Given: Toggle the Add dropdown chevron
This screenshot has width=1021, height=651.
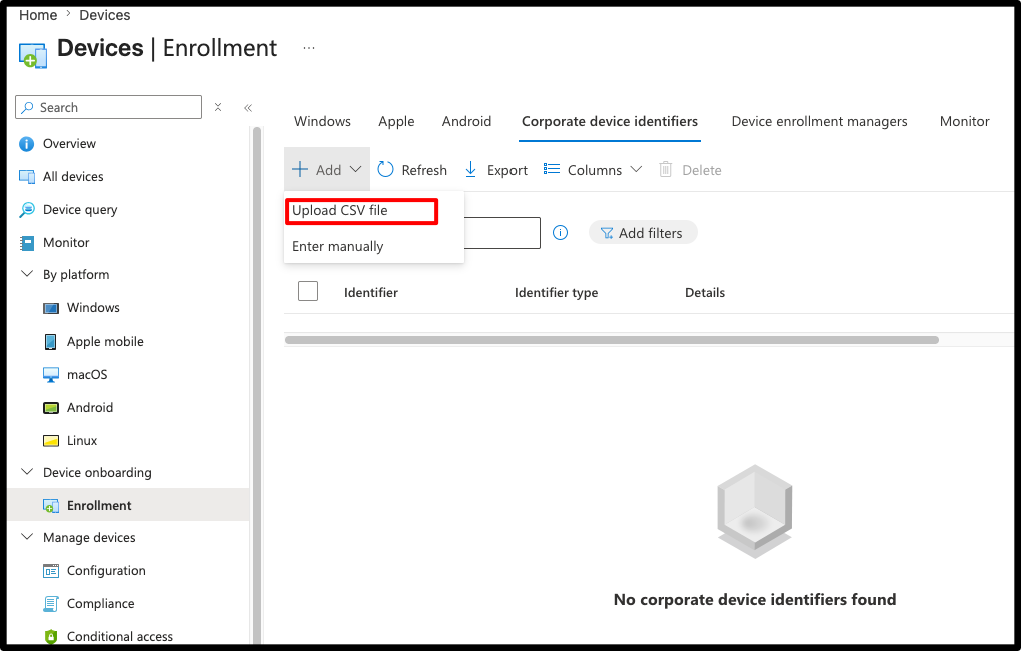Looking at the screenshot, I should (356, 169).
